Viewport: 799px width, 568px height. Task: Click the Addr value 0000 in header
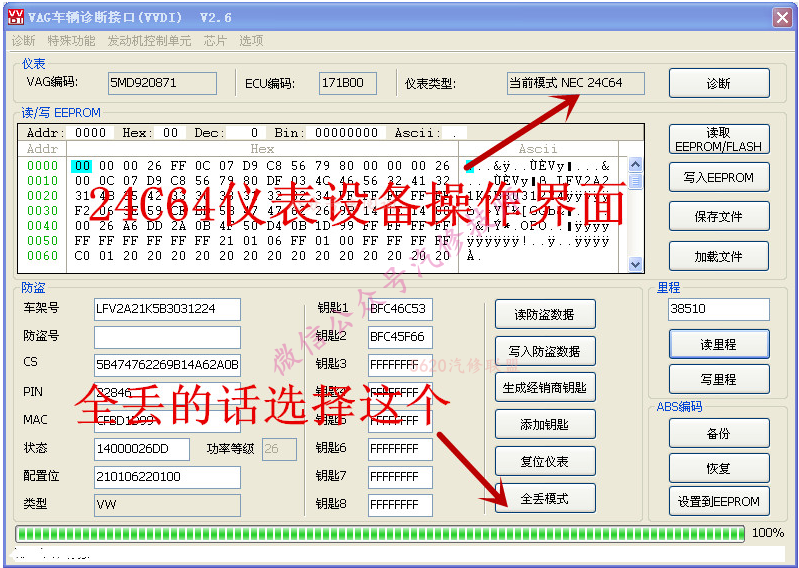90,133
